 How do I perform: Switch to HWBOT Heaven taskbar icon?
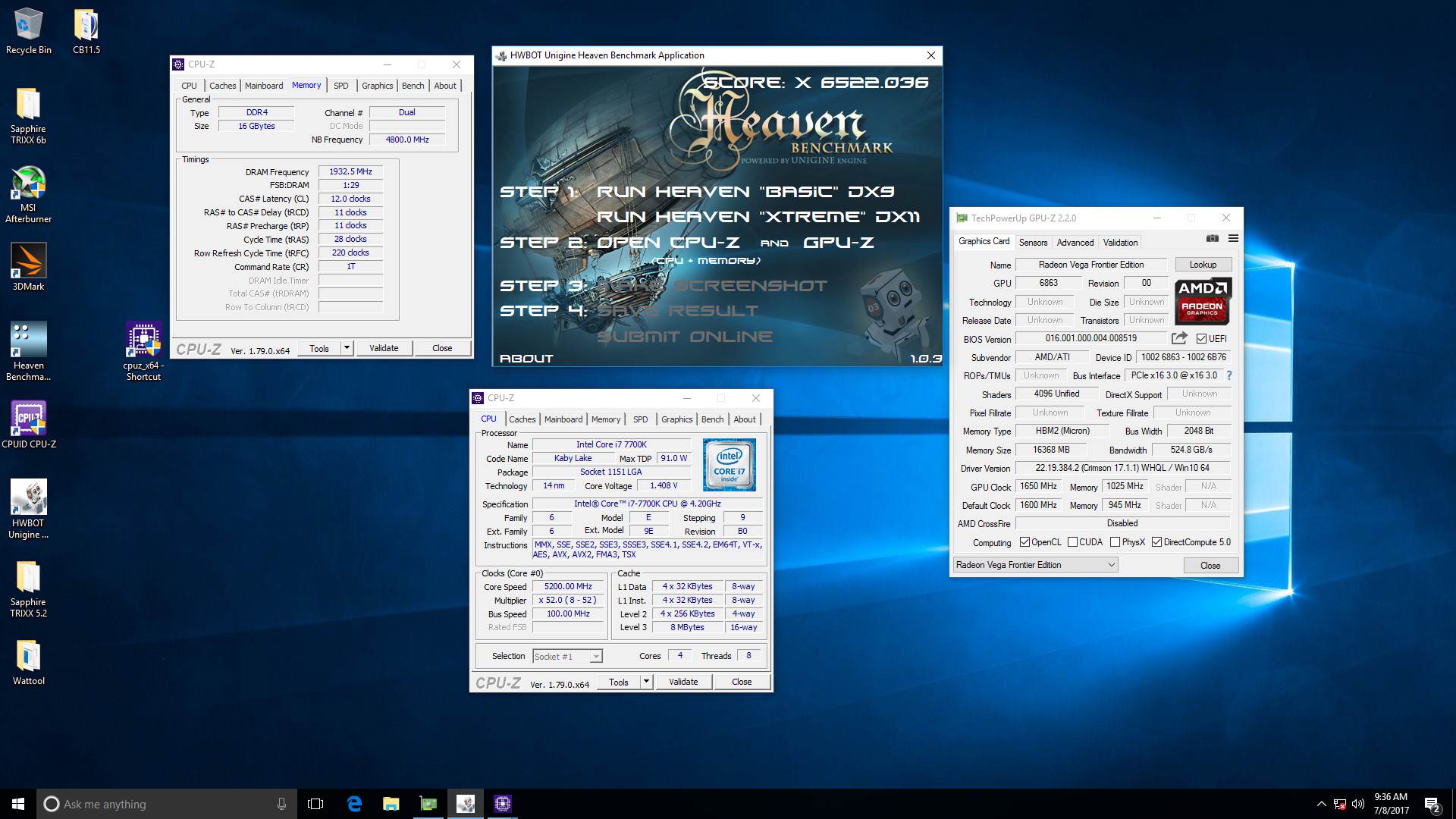coord(466,804)
